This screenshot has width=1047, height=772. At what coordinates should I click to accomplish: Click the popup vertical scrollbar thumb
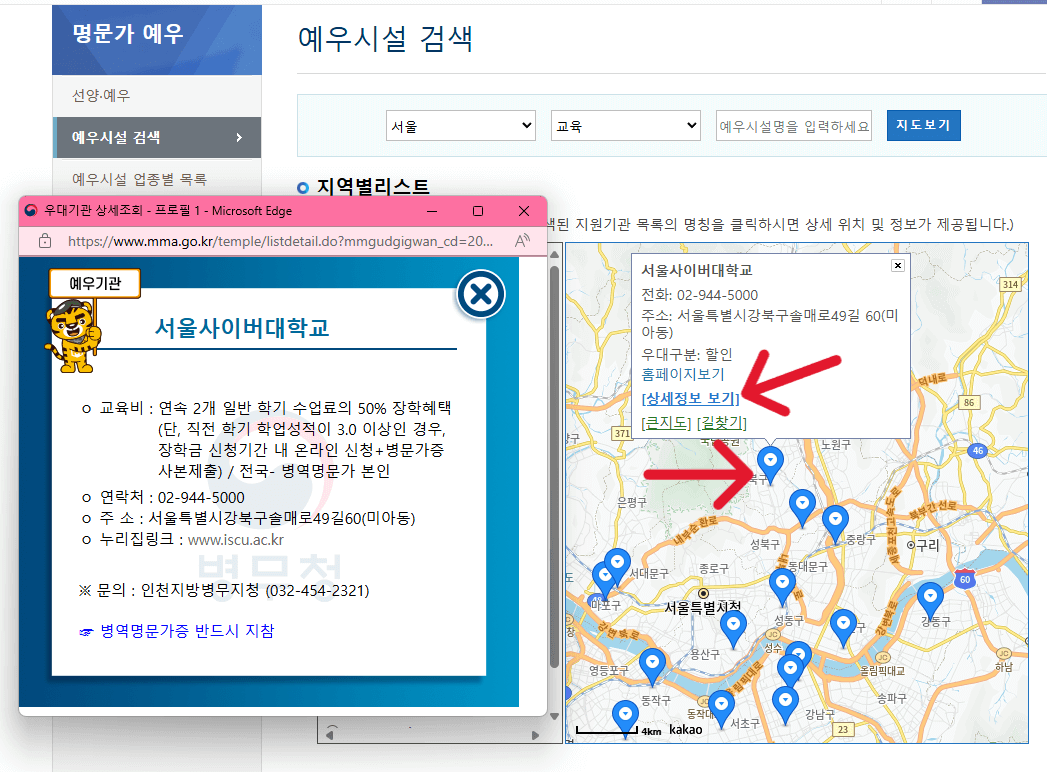554,465
